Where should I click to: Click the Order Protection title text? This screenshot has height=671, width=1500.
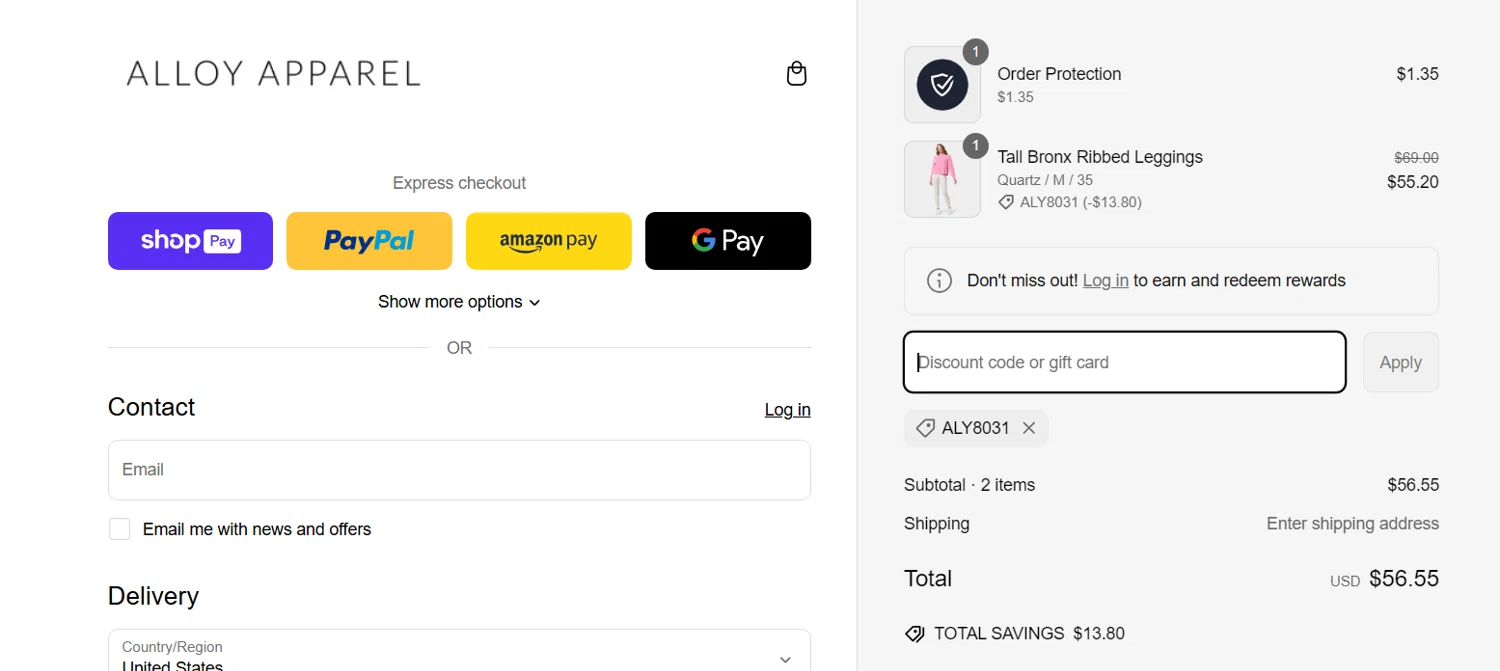[1059, 74]
